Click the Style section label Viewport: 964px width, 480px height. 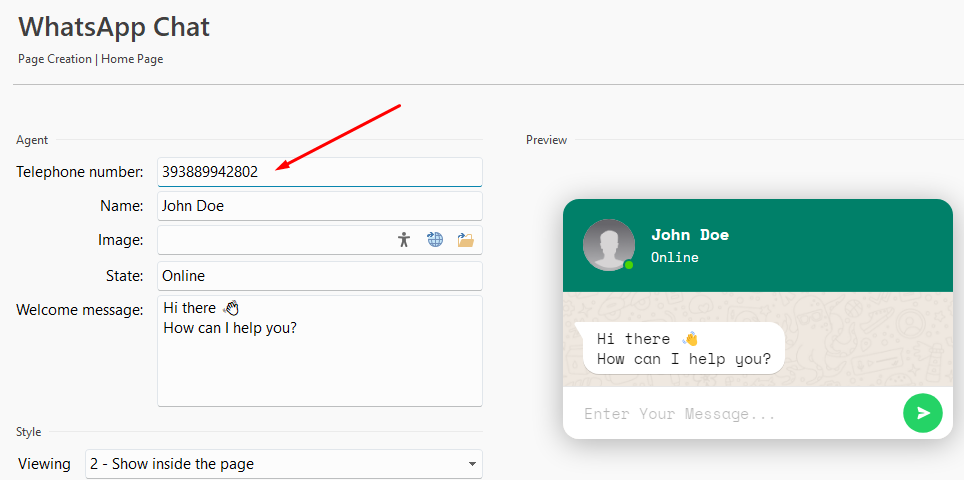tap(29, 432)
